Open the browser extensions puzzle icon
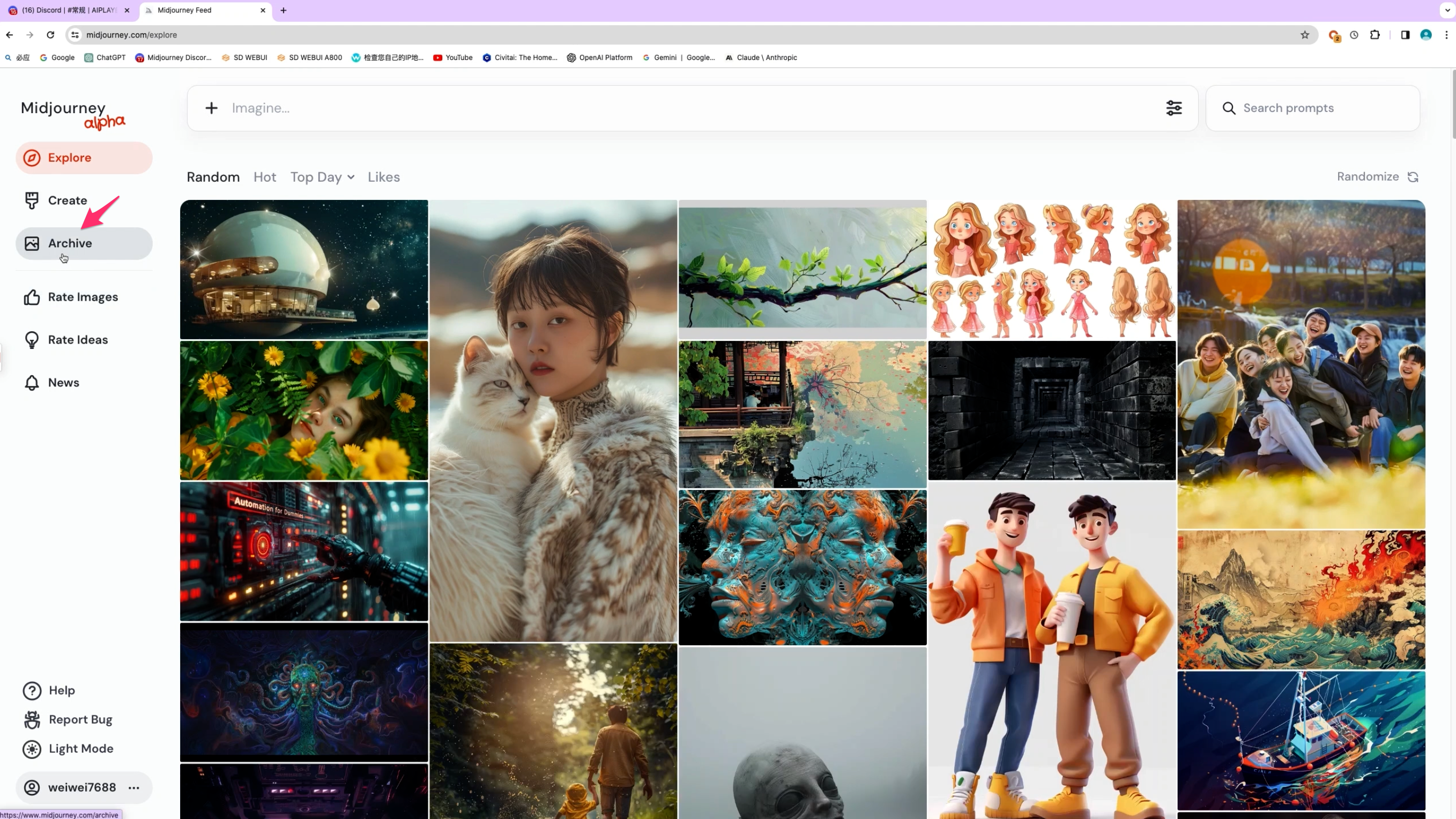 click(x=1375, y=35)
